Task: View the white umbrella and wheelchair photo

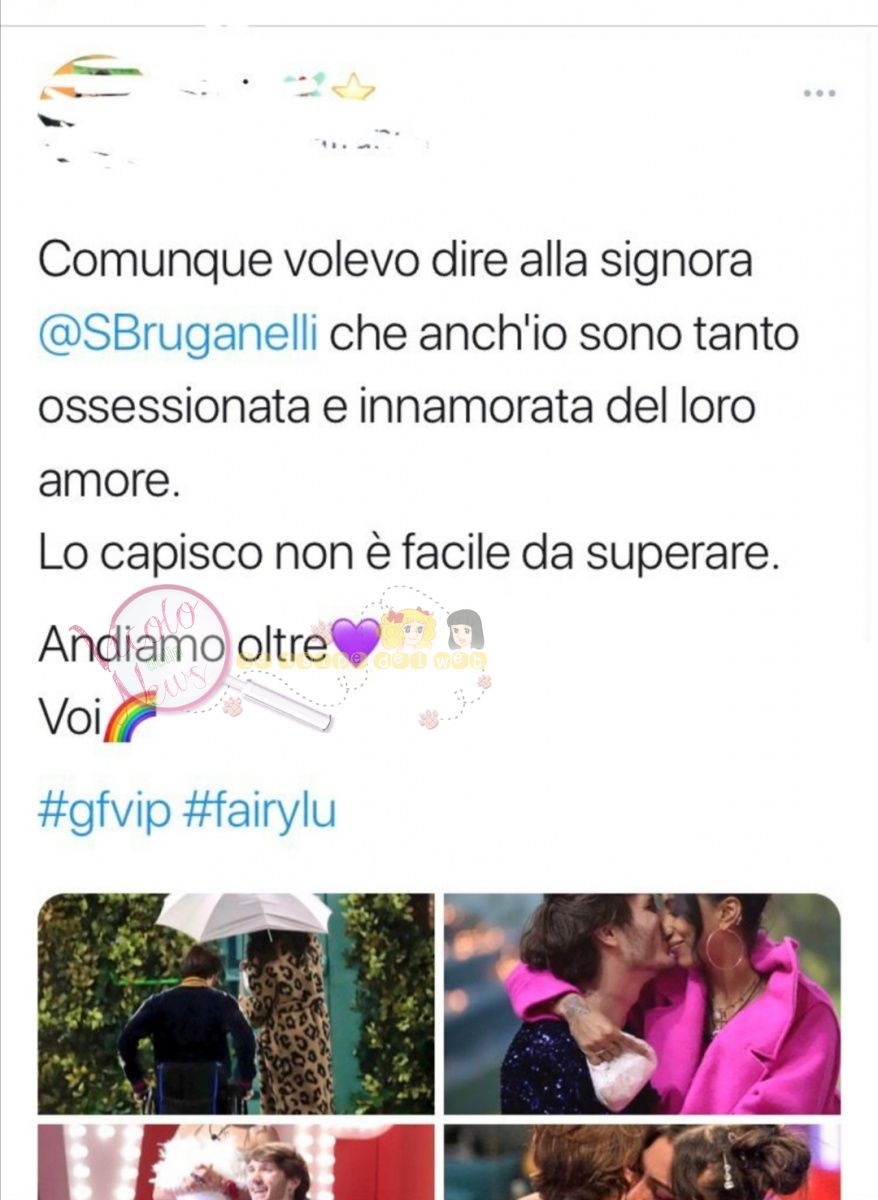Action: tap(236, 1003)
